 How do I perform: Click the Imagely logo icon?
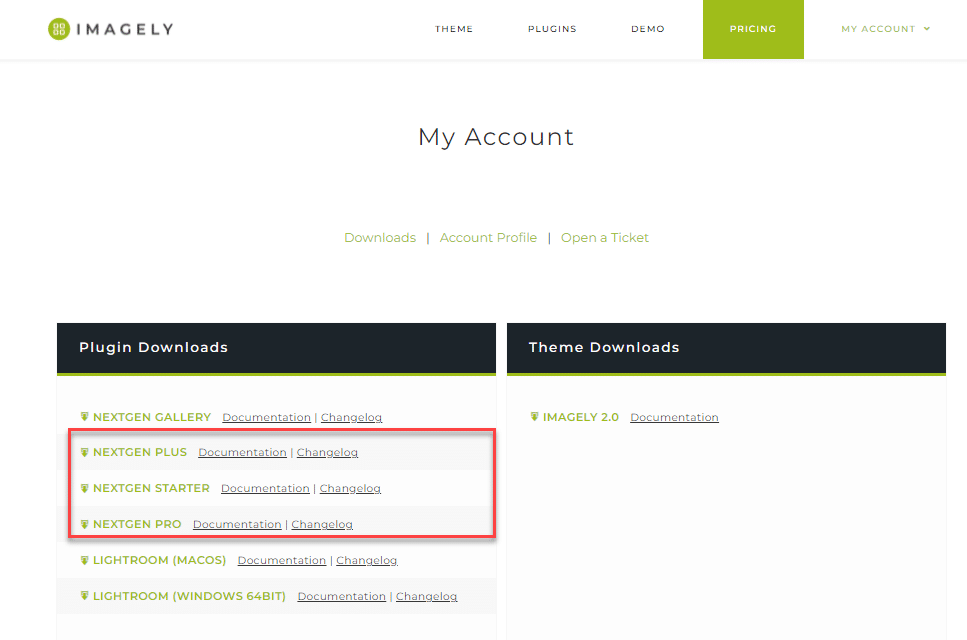pyautogui.click(x=59, y=29)
